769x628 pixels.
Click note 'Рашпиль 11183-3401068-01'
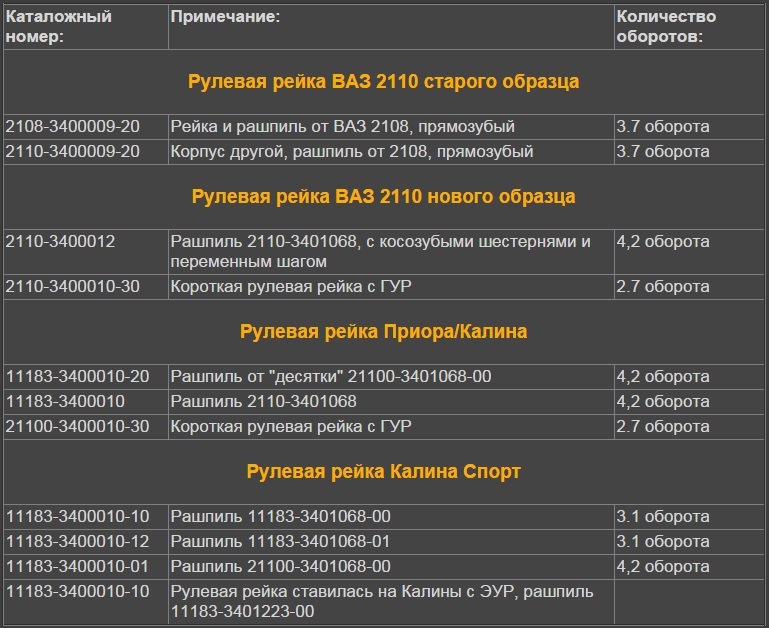click(x=281, y=542)
